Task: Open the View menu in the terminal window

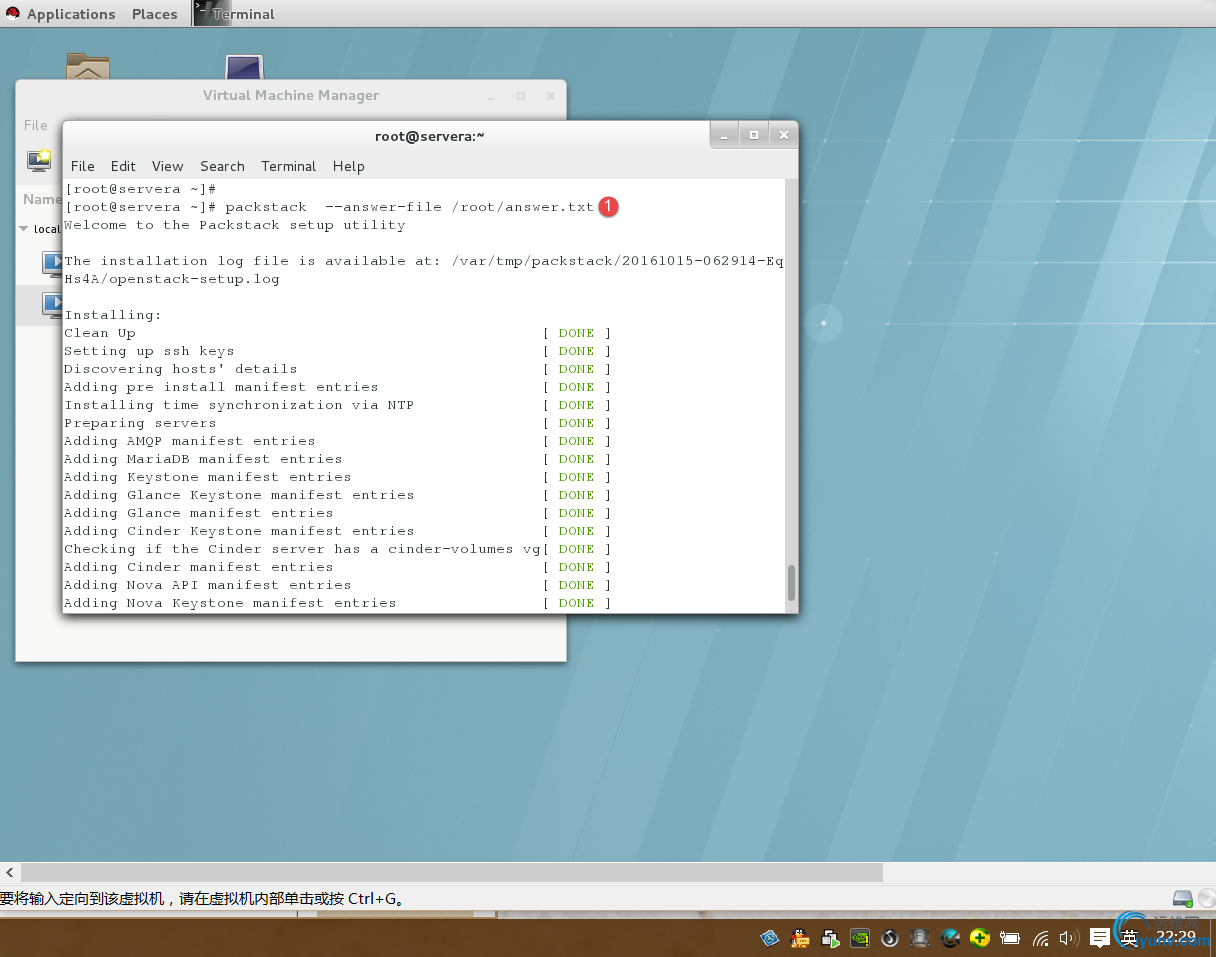Action: coord(167,166)
